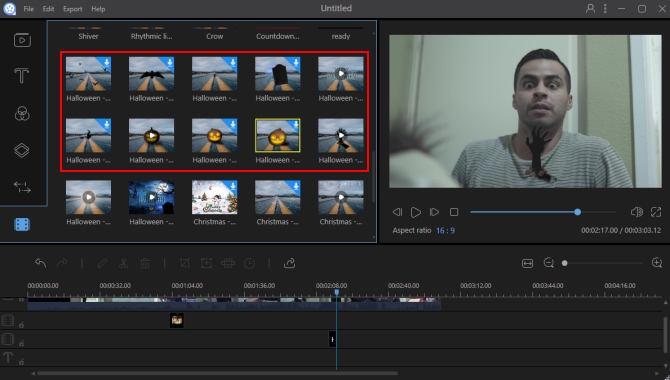Select the Christmas snowman element thumbnail
Viewport: 670px width, 380px height.
tap(215, 197)
